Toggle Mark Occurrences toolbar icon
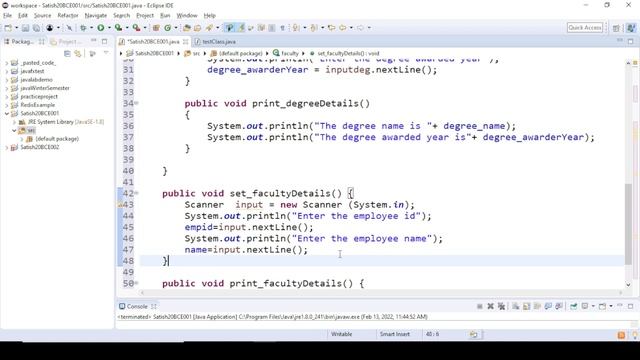Image resolution: width=640 pixels, height=360 pixels. [x=241, y=28]
